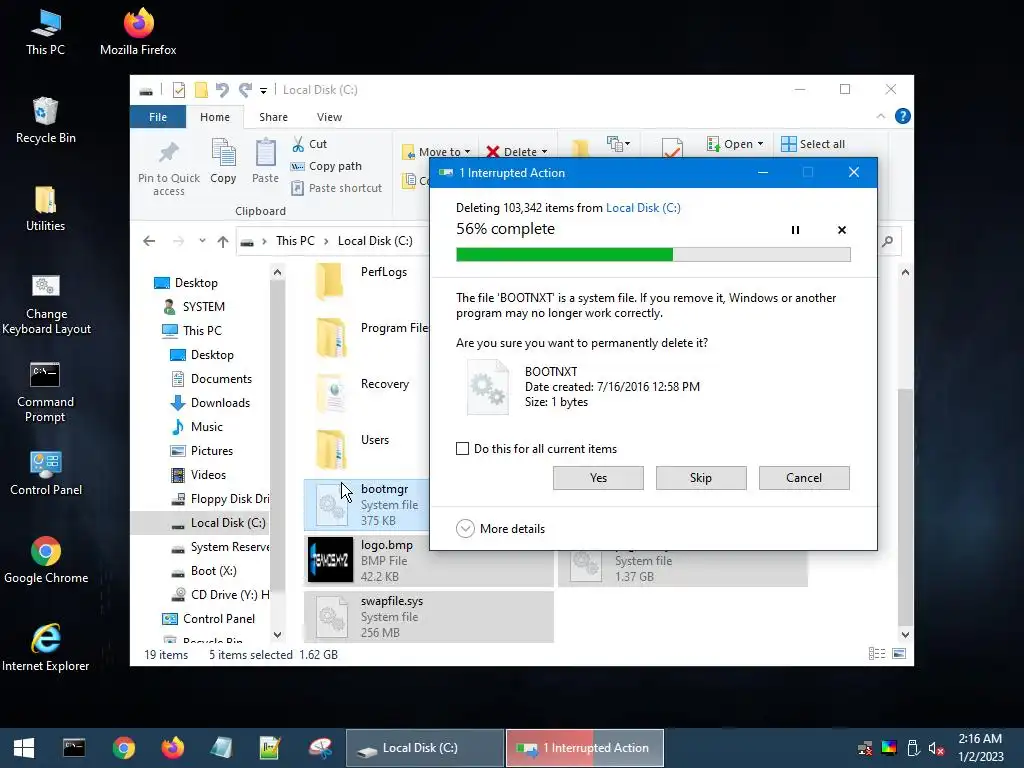Open Change Keyboard Layout shortcut

click(x=46, y=304)
